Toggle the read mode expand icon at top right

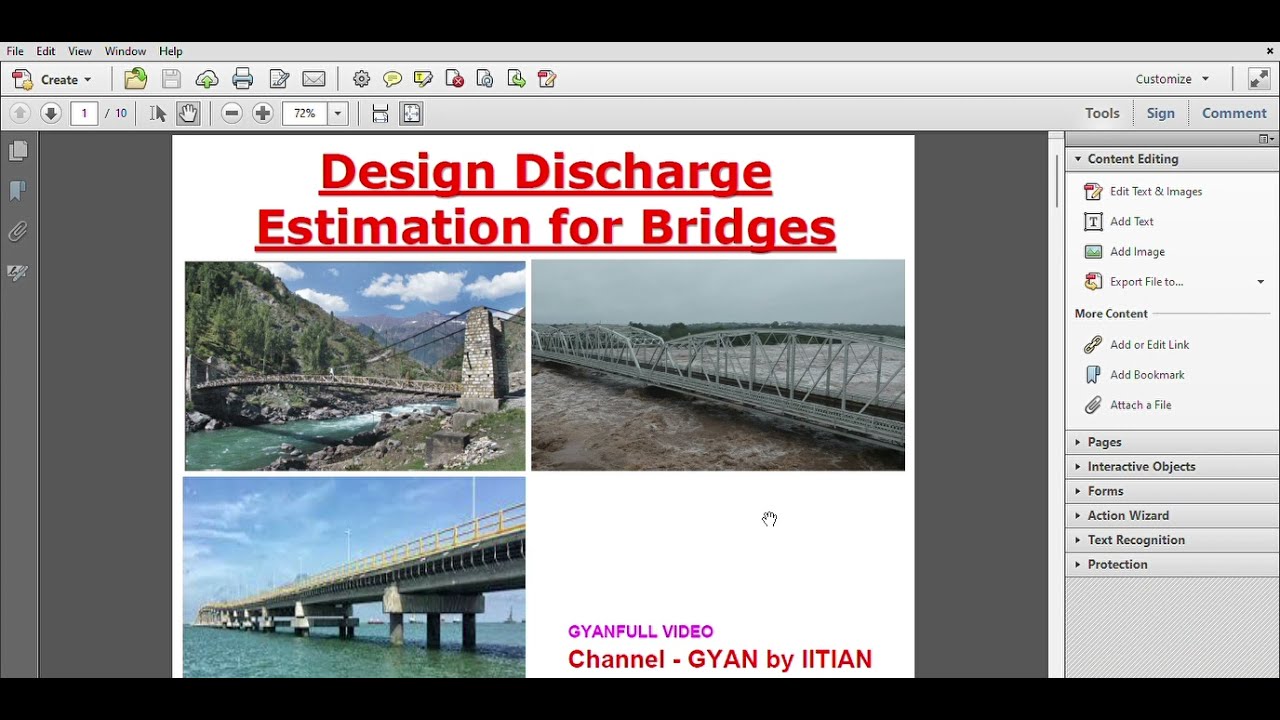tap(1259, 79)
